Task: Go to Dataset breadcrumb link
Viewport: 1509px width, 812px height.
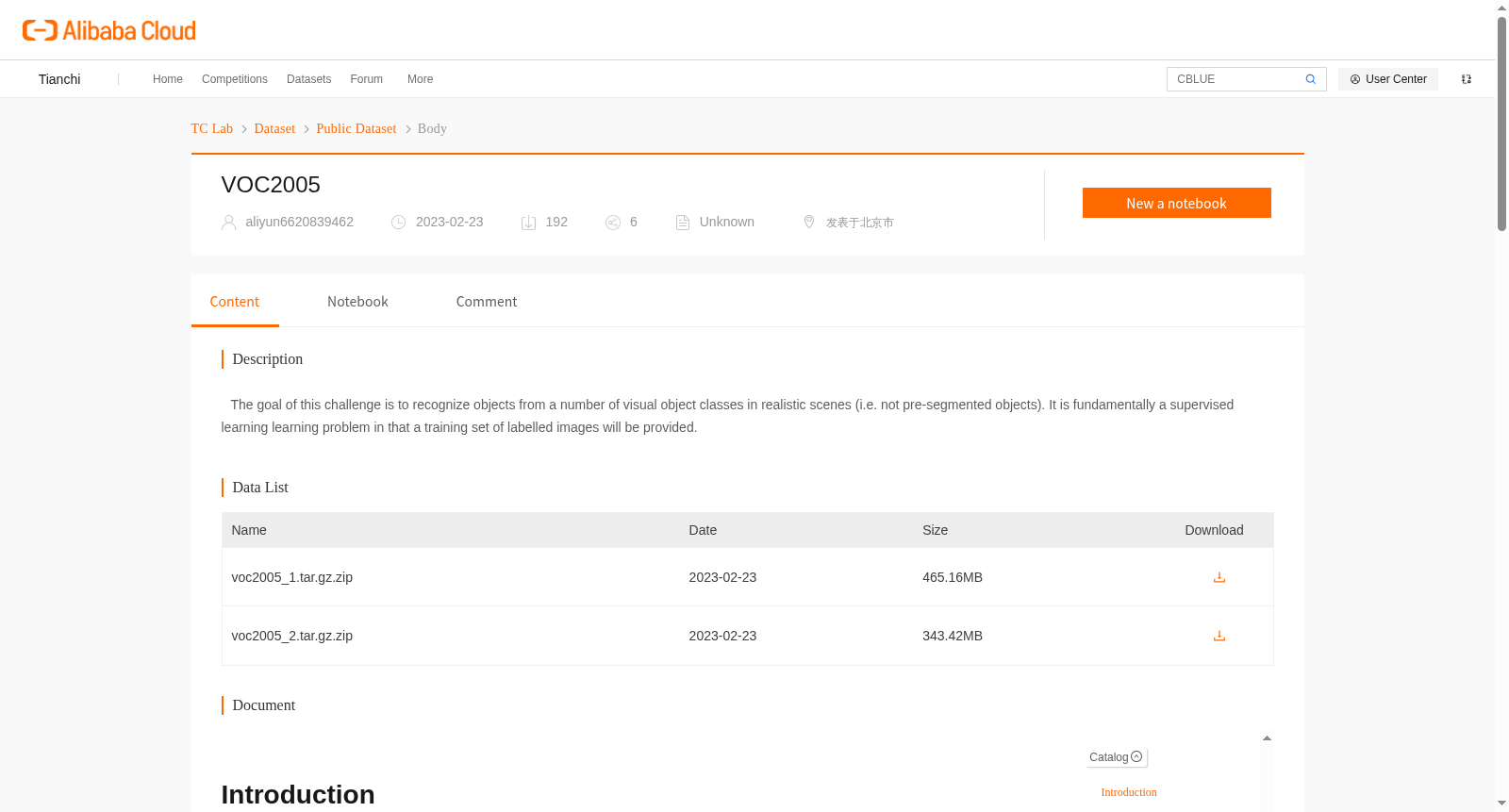Action: click(274, 129)
